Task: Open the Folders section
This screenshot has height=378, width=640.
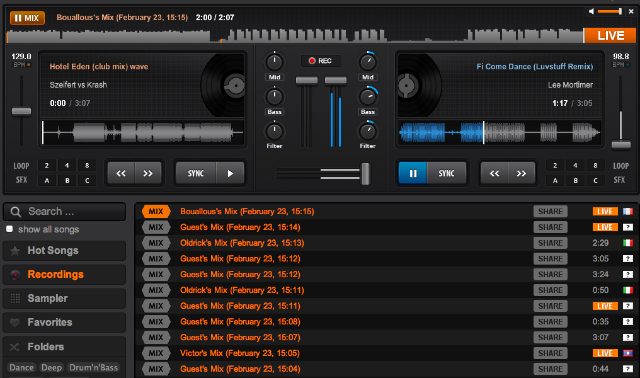Action: [x=64, y=347]
